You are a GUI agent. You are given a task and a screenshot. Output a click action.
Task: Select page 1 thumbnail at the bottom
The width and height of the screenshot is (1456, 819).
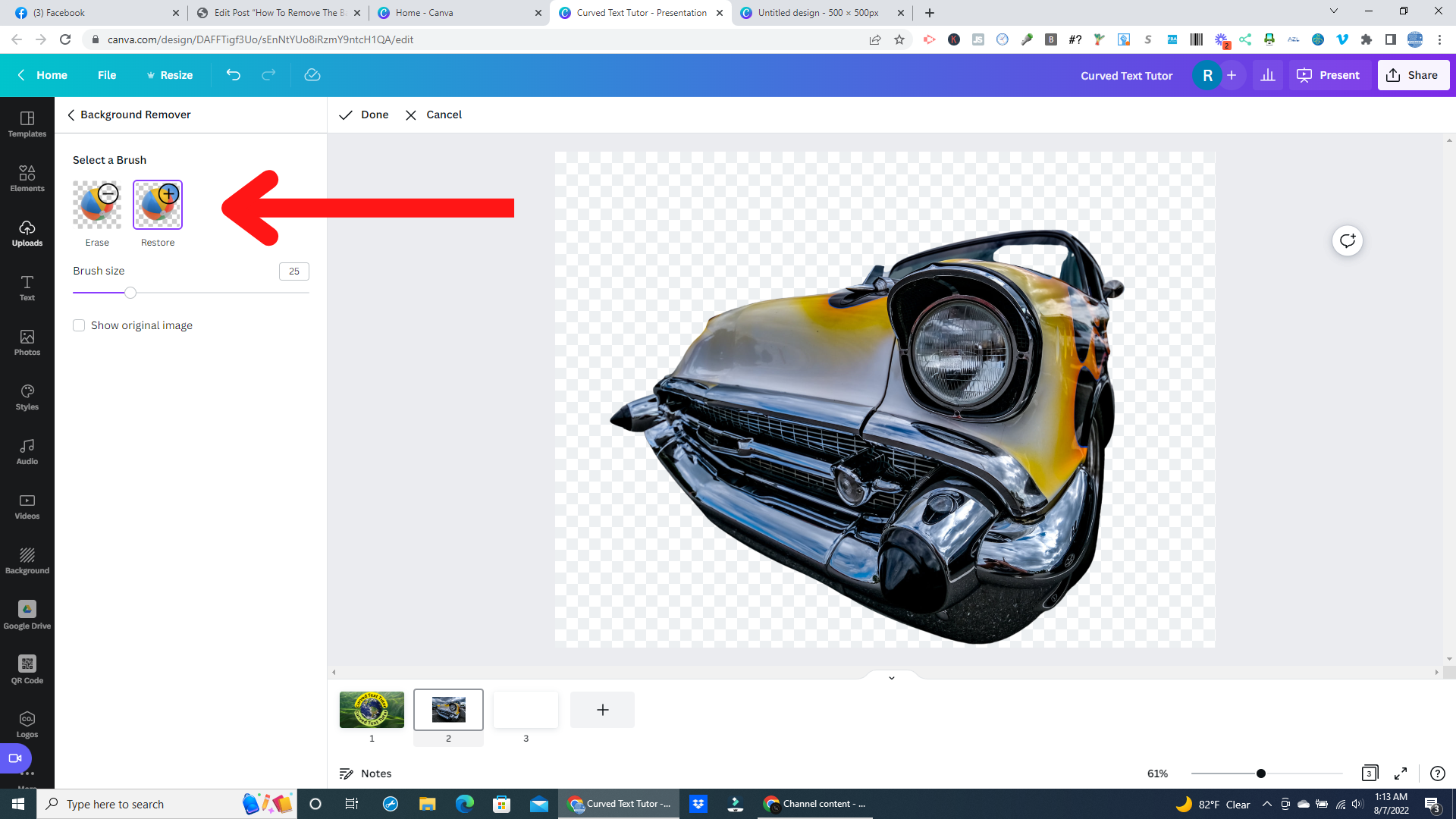pyautogui.click(x=372, y=710)
